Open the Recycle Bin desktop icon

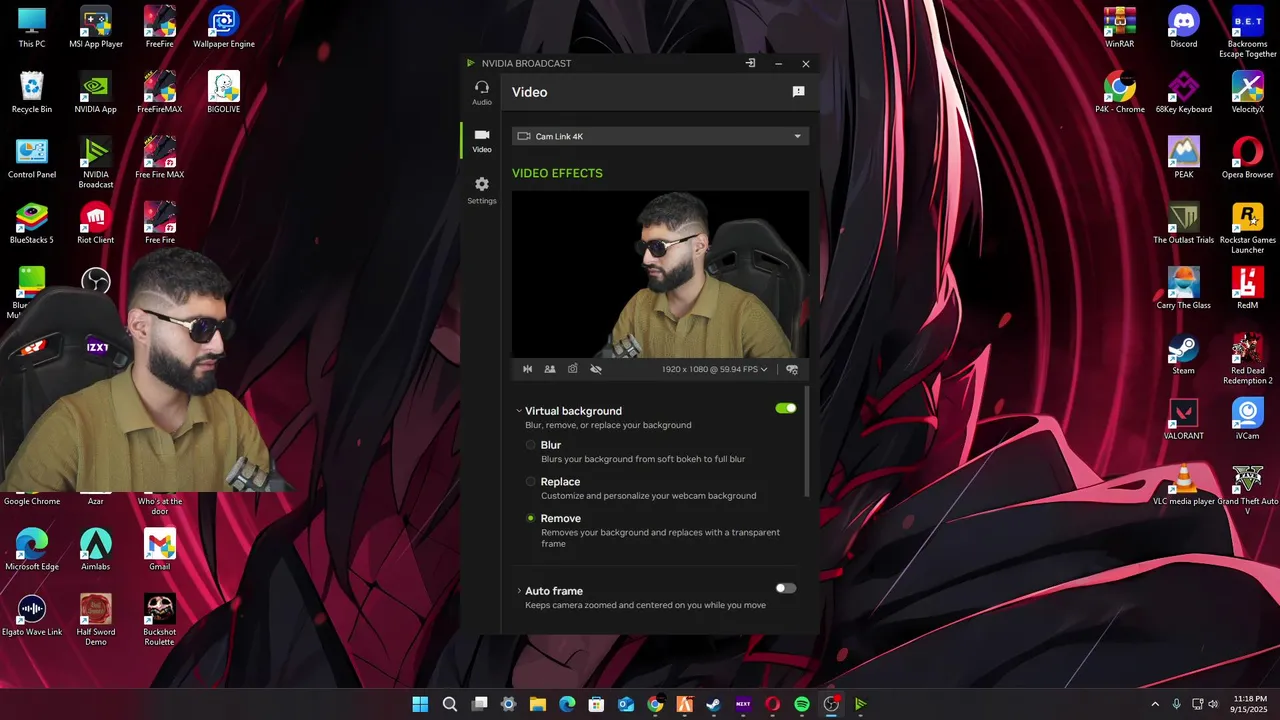(x=32, y=93)
